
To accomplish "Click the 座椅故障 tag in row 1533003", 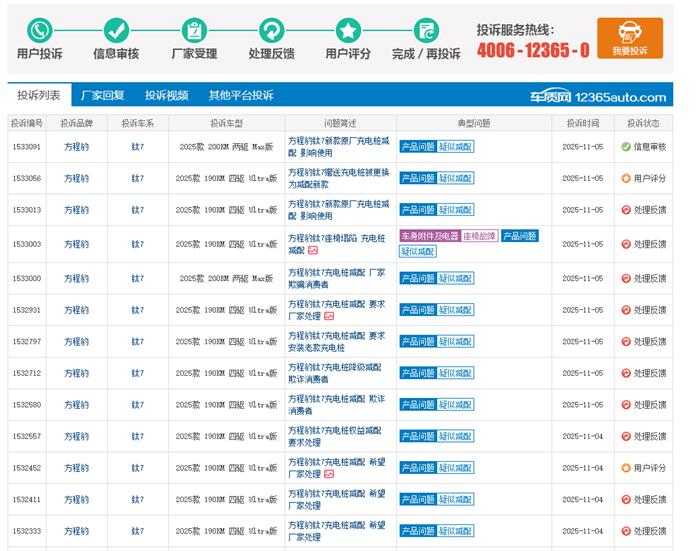I will [x=479, y=236].
